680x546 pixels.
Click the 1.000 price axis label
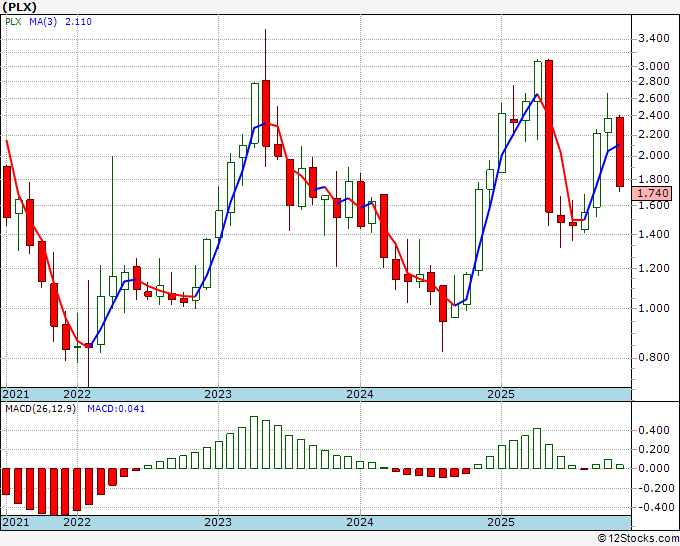pos(654,308)
